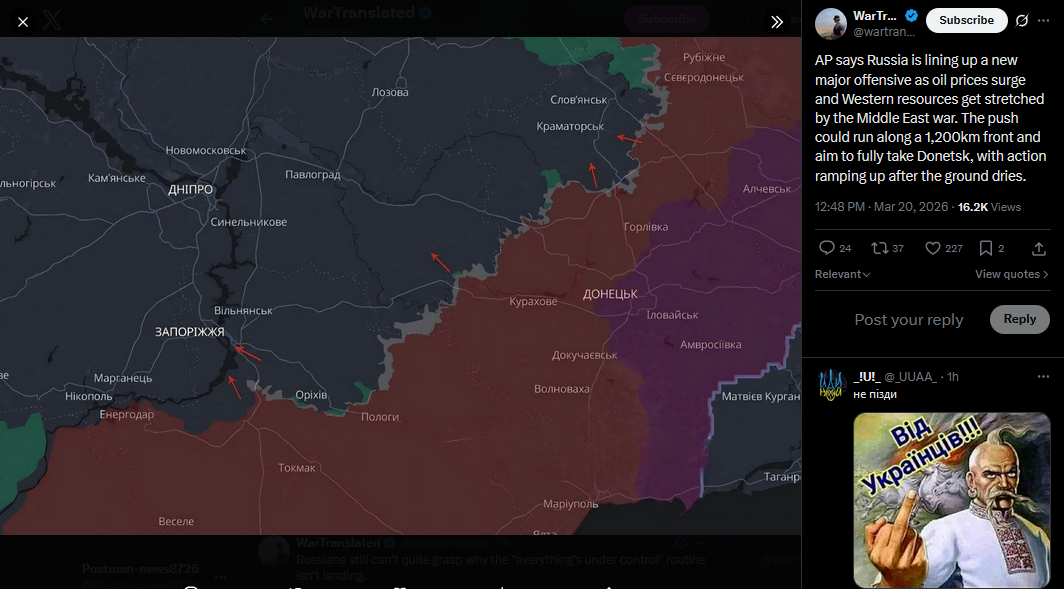
Task: Click the Post your reply field
Action: (909, 320)
